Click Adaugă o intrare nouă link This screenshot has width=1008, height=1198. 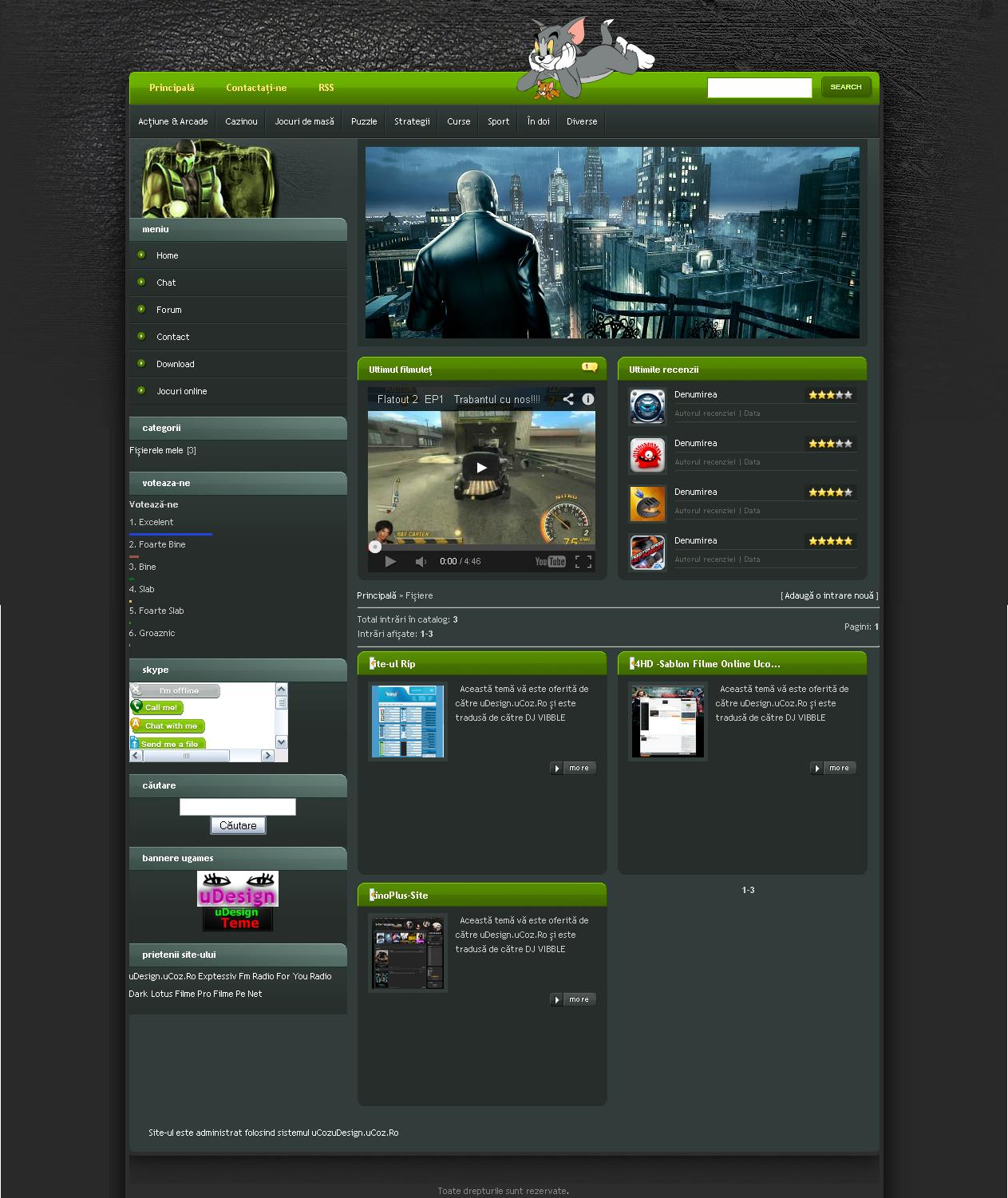829,595
